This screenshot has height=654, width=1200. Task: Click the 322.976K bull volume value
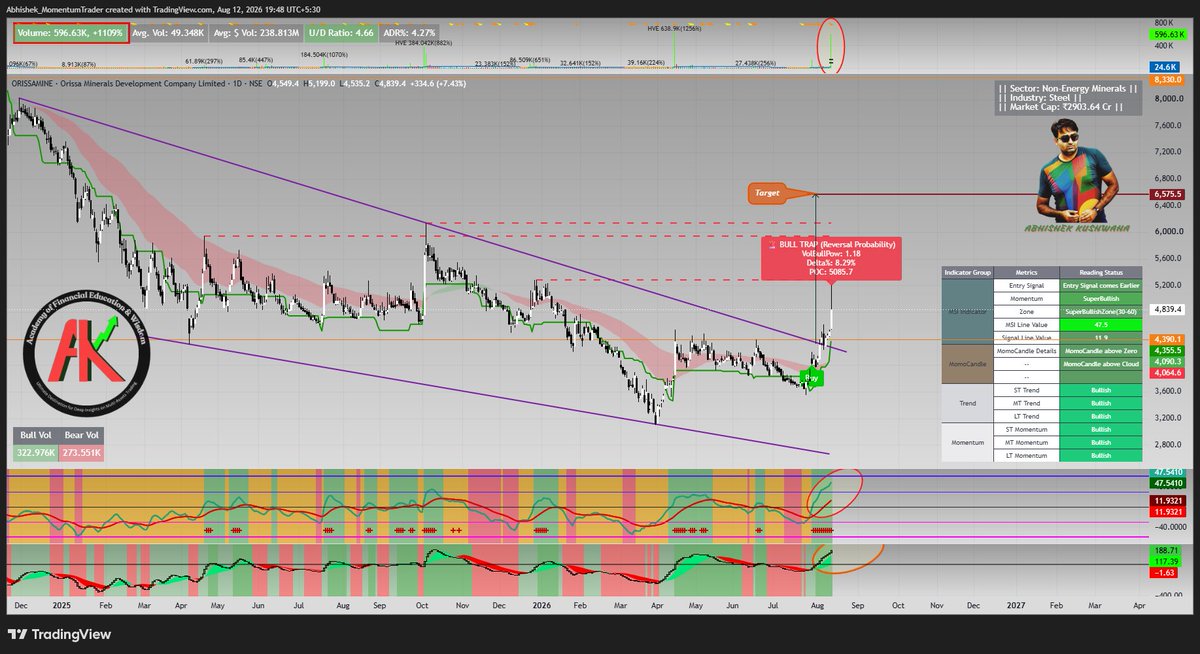point(36,453)
